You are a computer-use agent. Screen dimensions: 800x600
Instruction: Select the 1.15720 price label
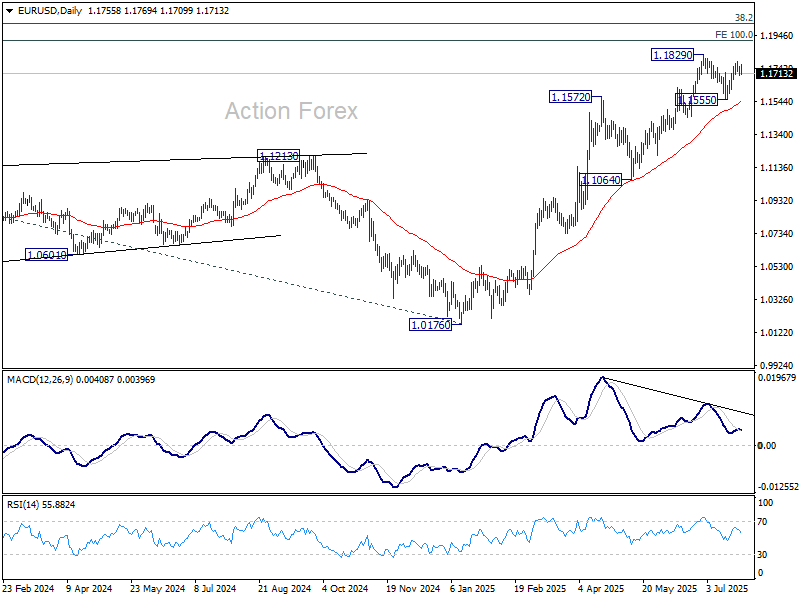pyautogui.click(x=570, y=97)
